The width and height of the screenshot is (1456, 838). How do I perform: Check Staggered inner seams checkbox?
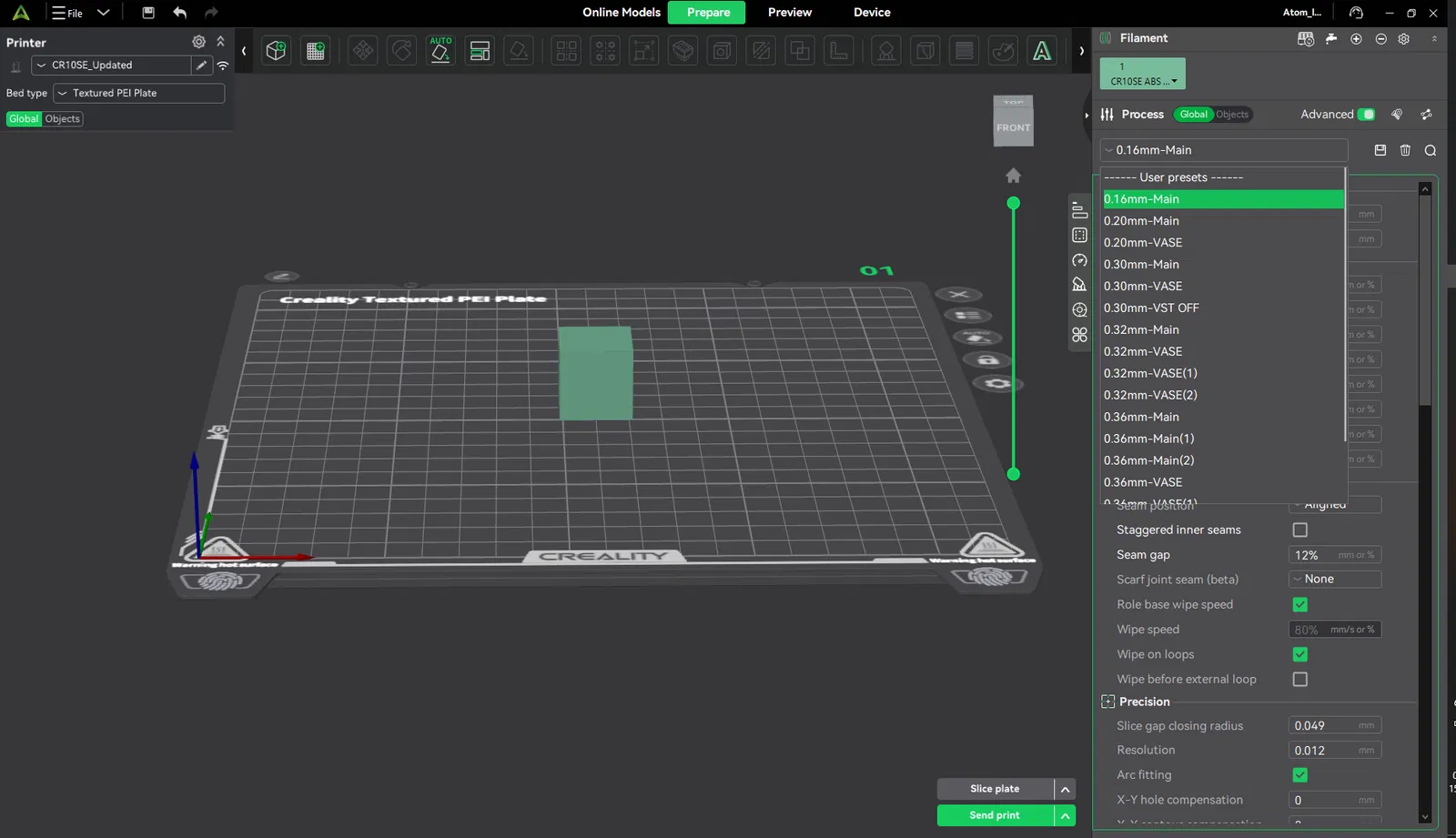pos(1300,530)
